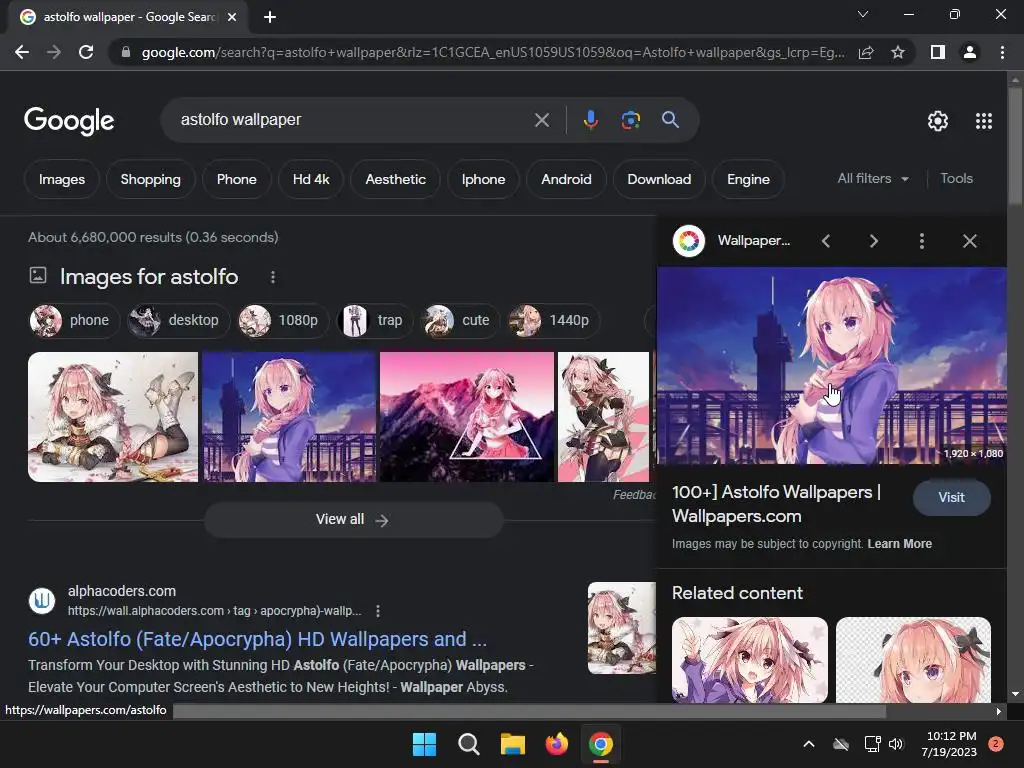Image resolution: width=1024 pixels, height=768 pixels.
Task: Open Google quick settings gear
Action: (x=938, y=121)
